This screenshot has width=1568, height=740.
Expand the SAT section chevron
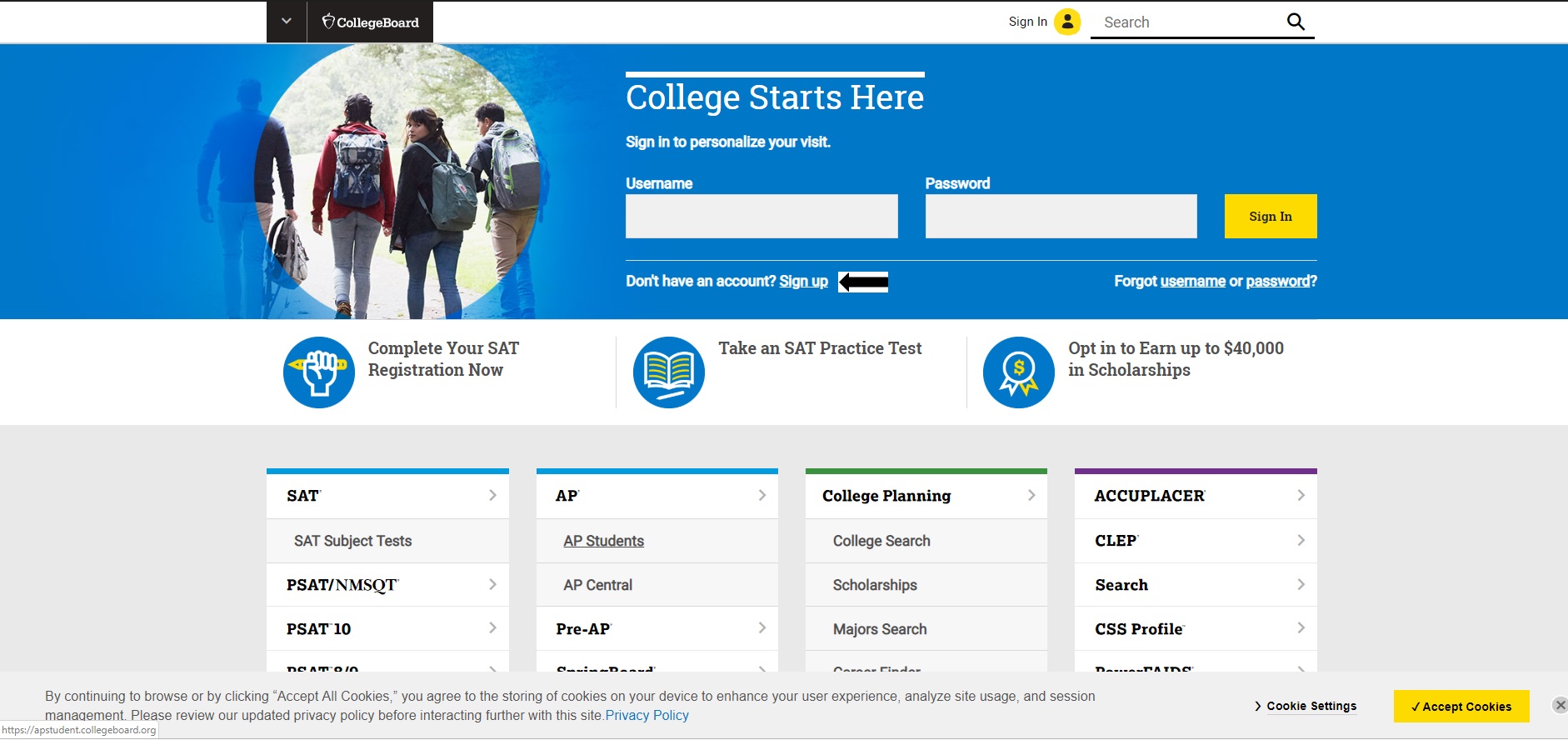(492, 496)
